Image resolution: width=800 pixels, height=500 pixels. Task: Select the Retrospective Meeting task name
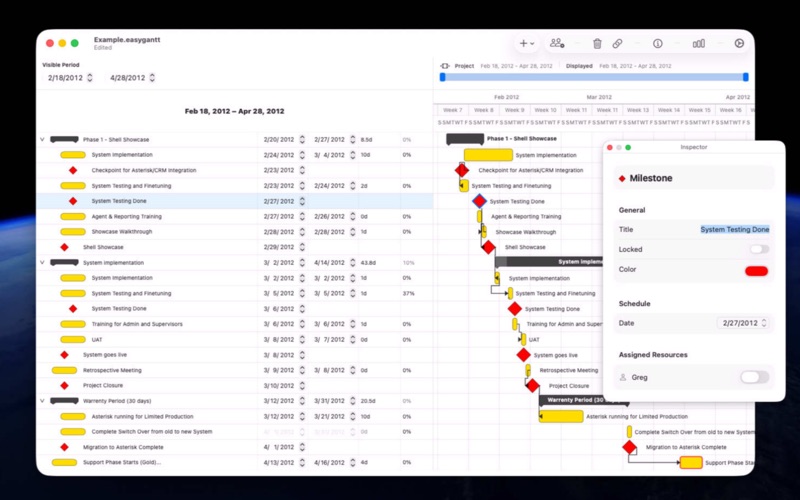(x=112, y=370)
